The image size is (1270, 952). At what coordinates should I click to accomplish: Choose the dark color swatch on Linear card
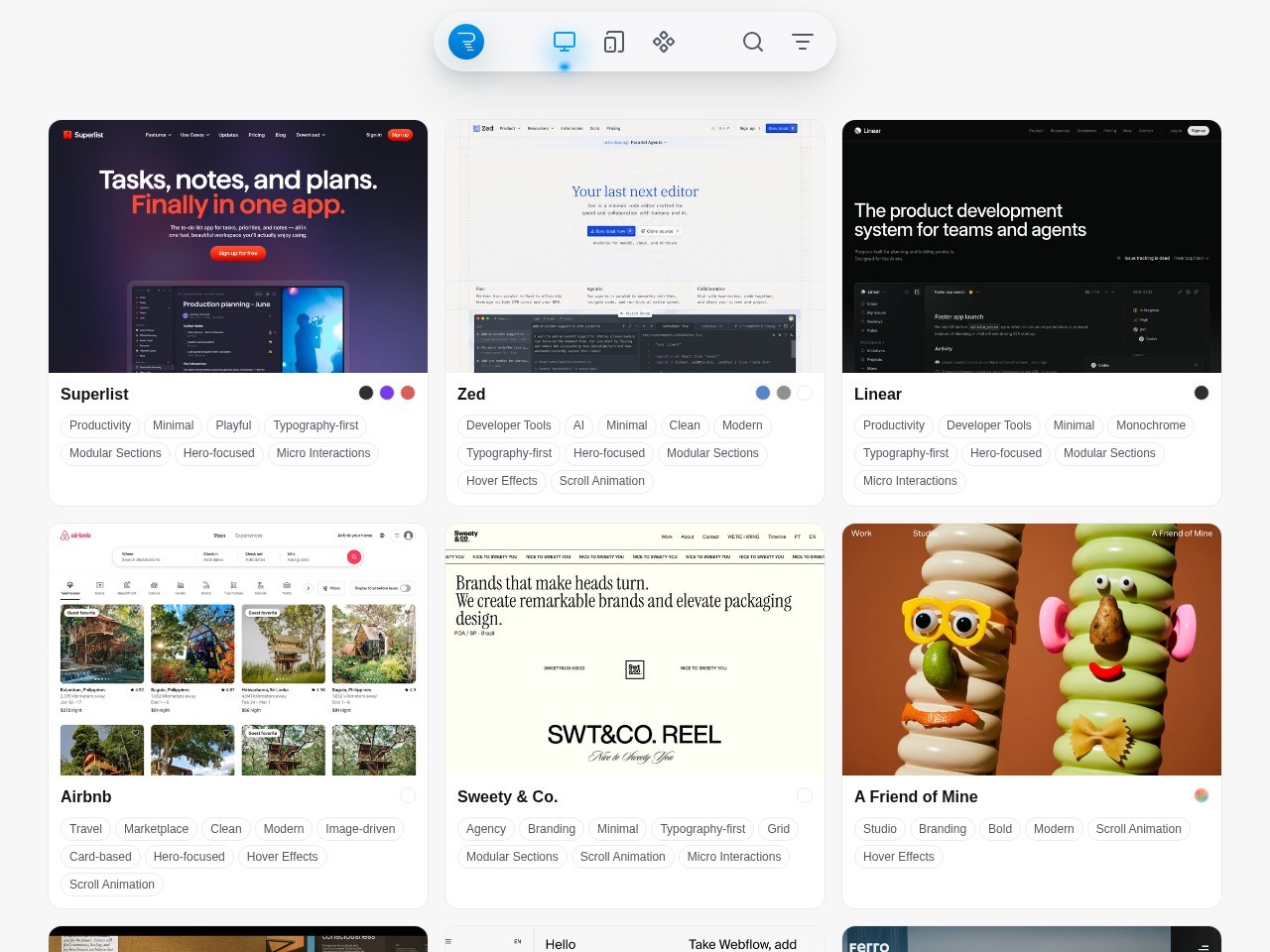(x=1202, y=393)
